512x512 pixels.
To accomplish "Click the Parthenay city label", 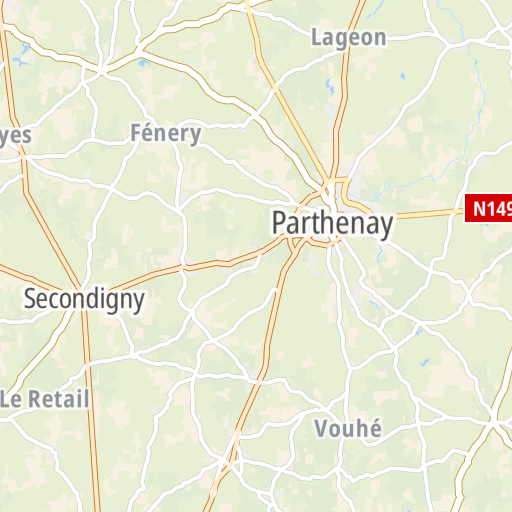I will pos(333,223).
